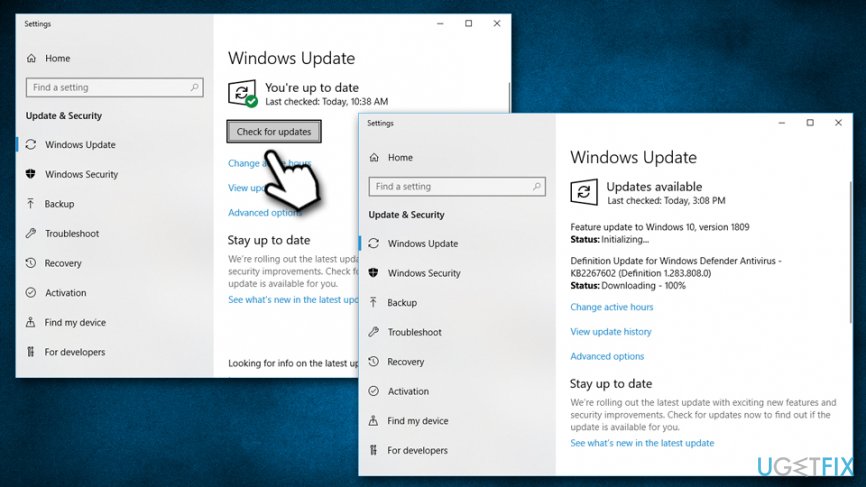Click Windows Security shield icon in front window
This screenshot has width=866, height=487.
click(374, 273)
